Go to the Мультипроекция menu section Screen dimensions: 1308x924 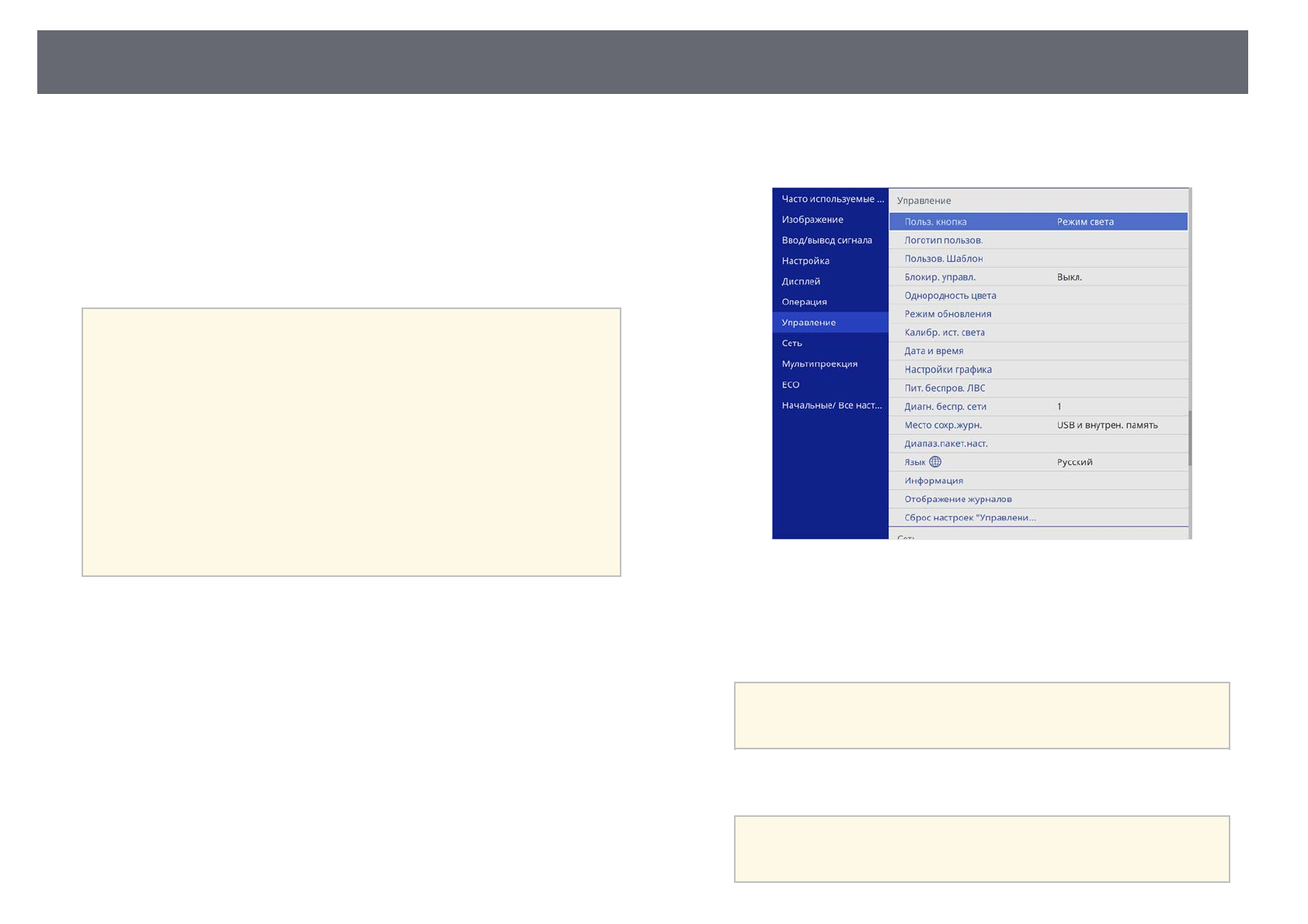click(x=819, y=364)
